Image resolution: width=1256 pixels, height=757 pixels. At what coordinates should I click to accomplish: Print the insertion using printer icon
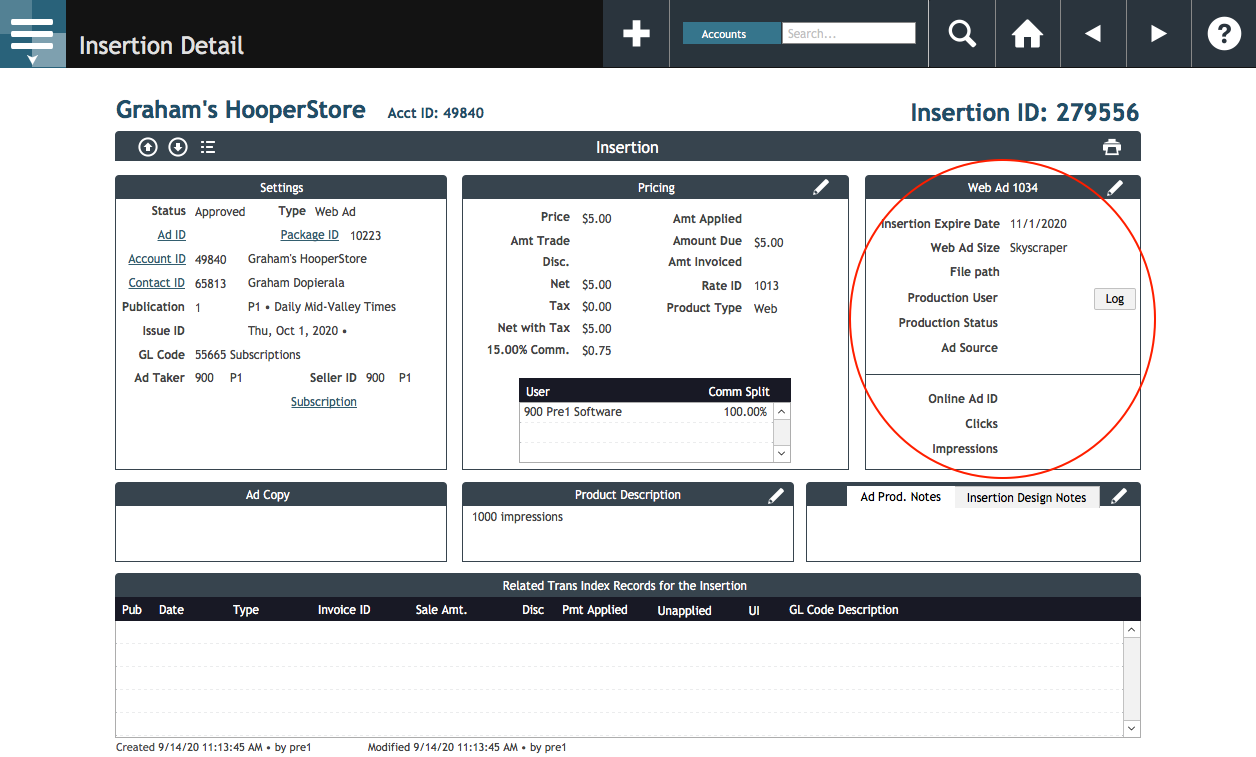[x=1112, y=148]
